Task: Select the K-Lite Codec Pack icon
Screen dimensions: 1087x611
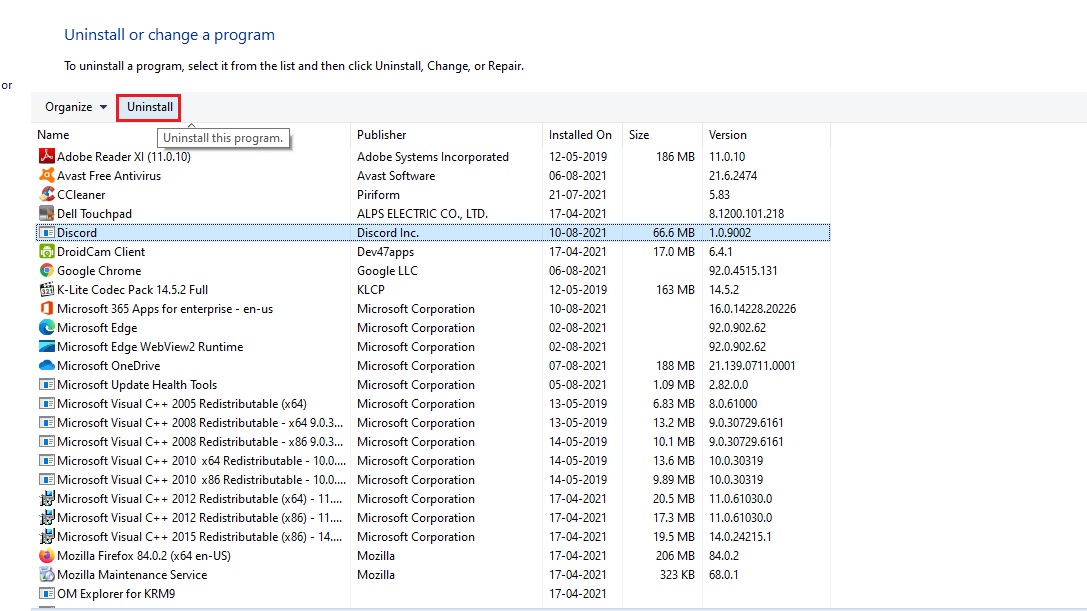Action: tap(46, 289)
